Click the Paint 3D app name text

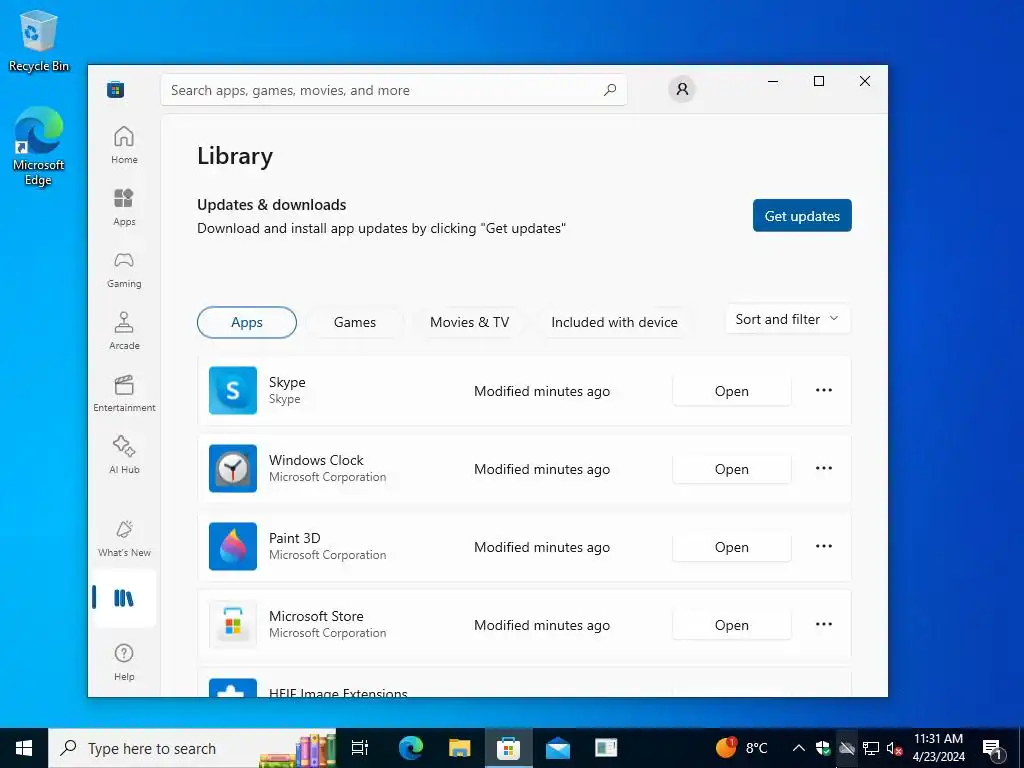click(x=295, y=538)
